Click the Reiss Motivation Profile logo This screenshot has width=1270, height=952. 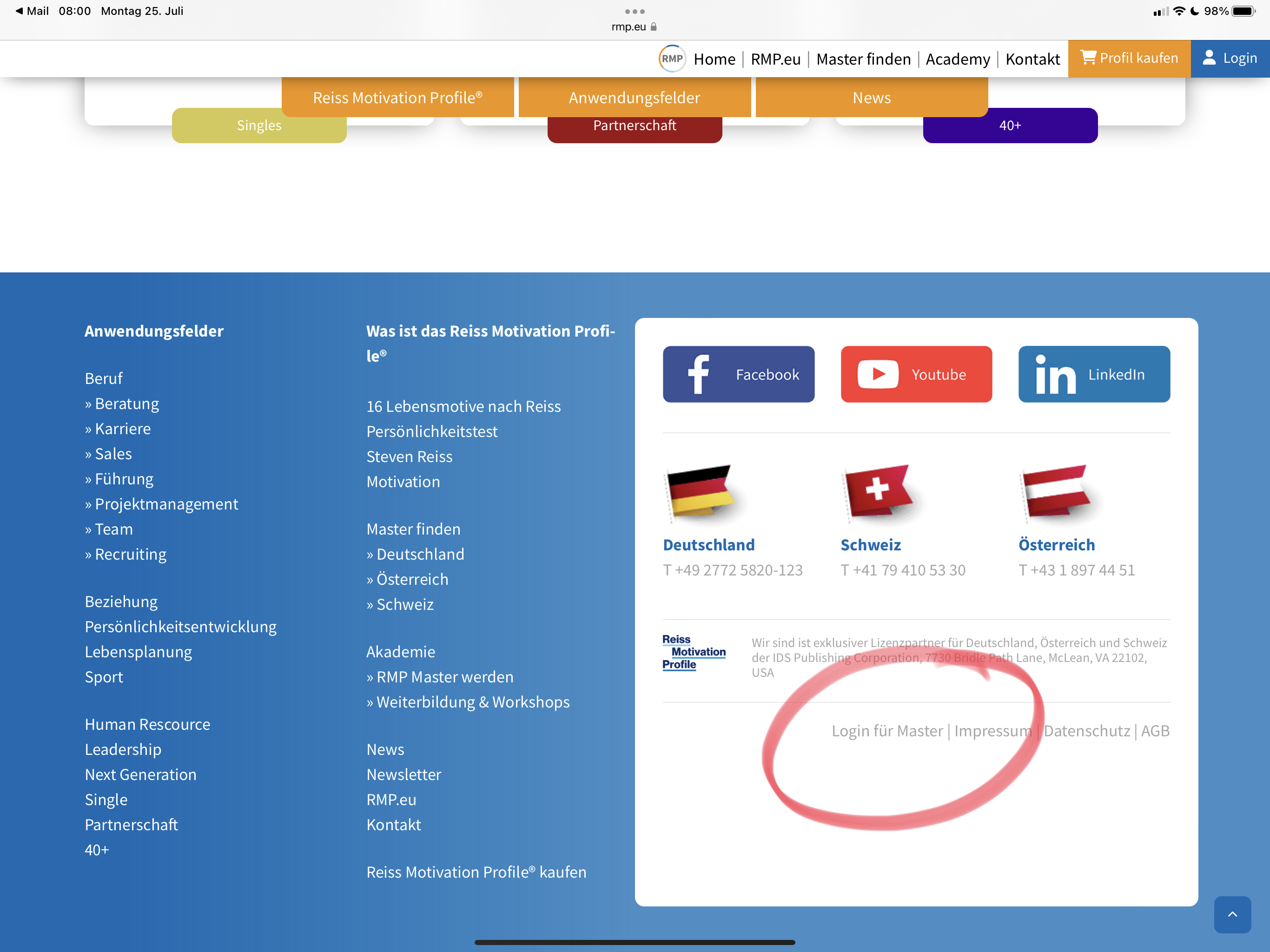click(x=694, y=652)
